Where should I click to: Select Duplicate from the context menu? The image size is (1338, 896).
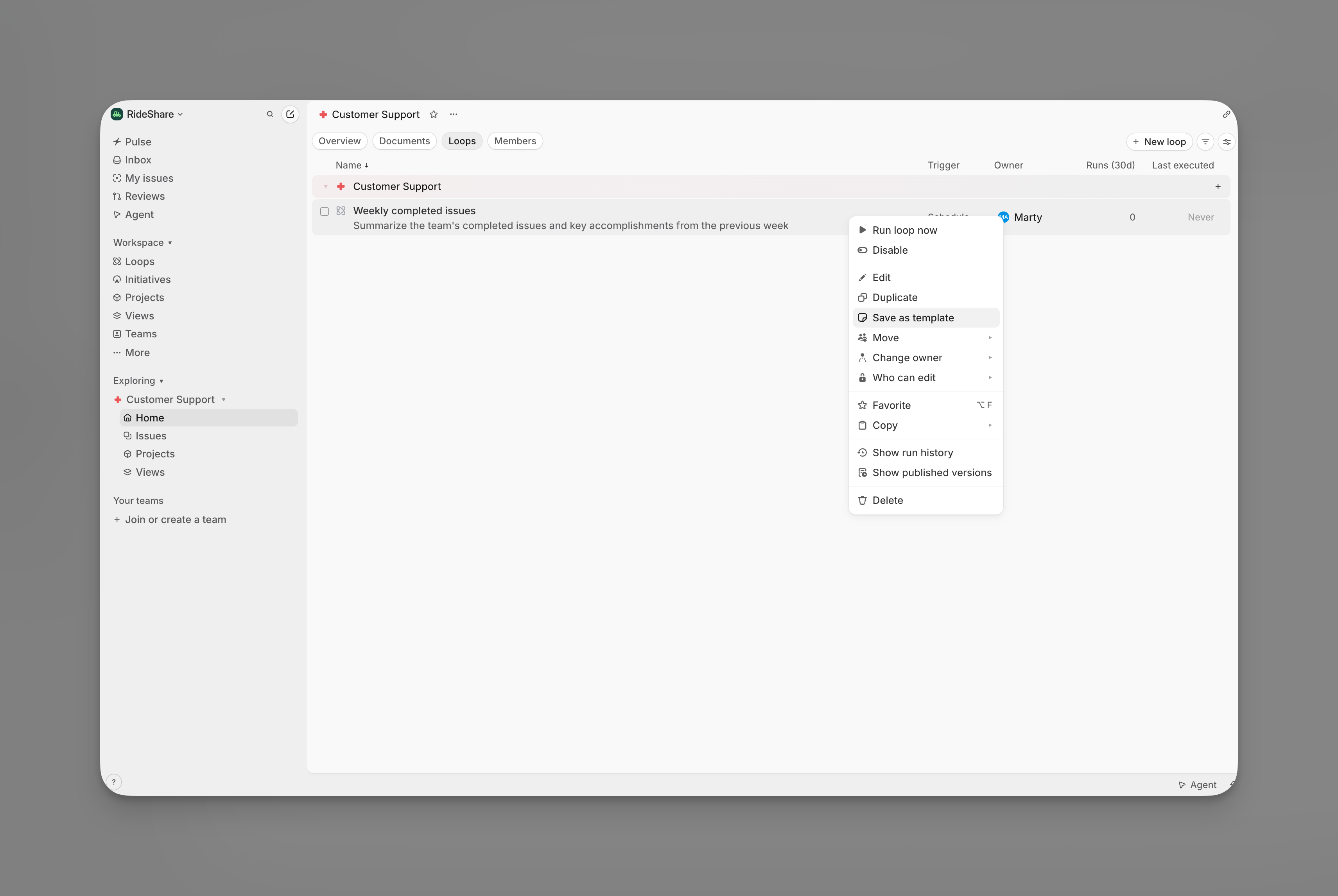[x=926, y=298]
